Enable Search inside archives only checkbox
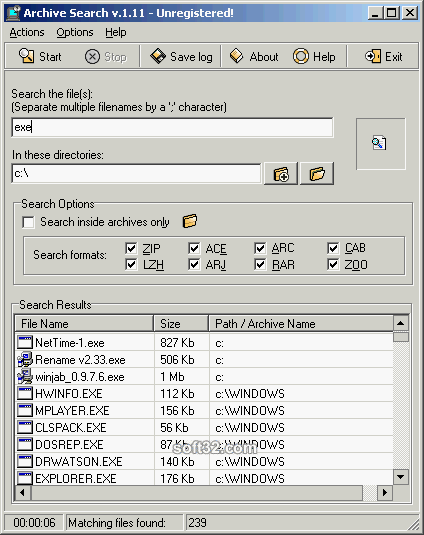424x535 pixels. pos(28,222)
